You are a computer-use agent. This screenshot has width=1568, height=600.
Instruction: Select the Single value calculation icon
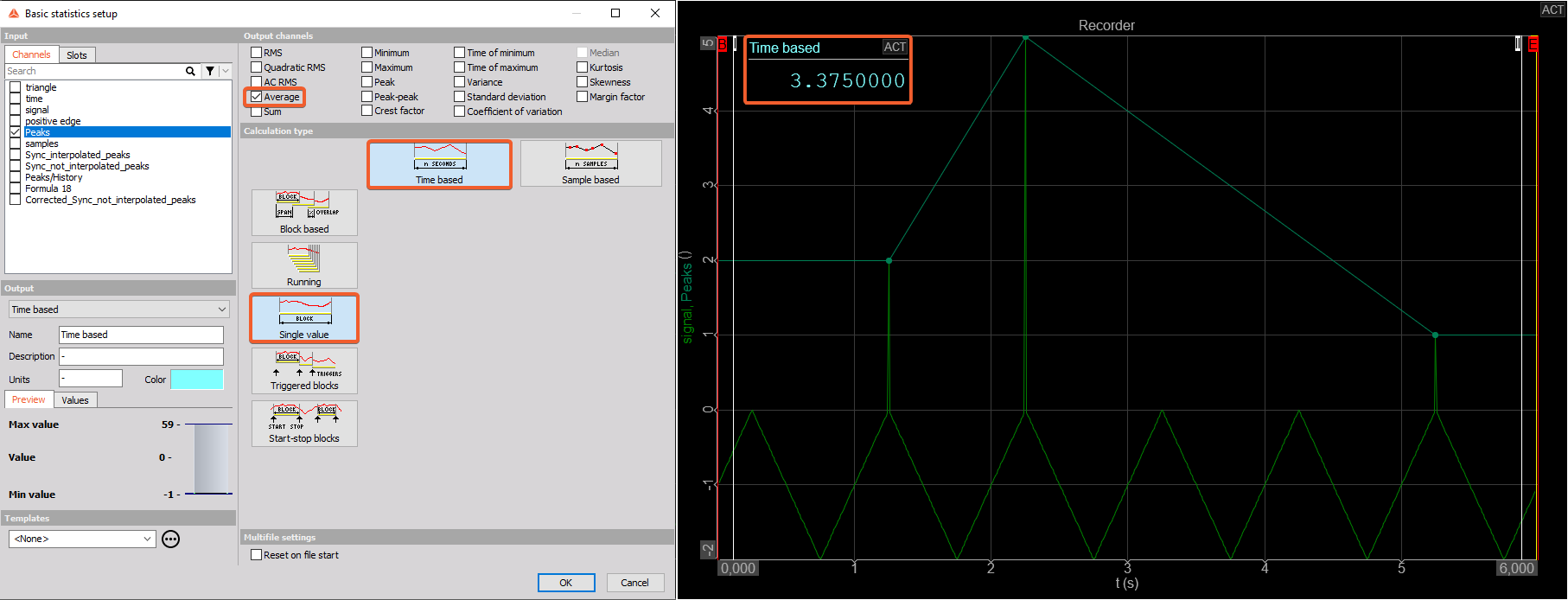pyautogui.click(x=304, y=318)
